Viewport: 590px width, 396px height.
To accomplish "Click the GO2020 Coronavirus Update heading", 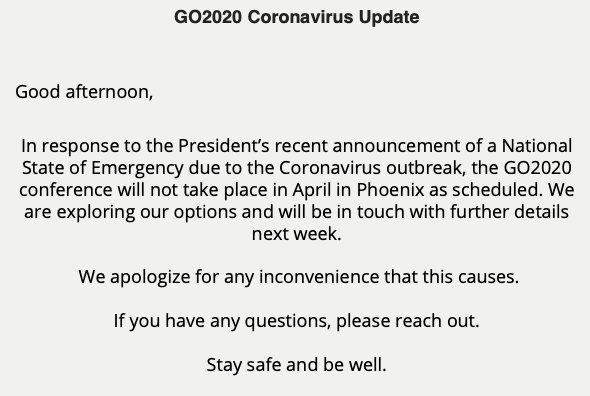I will [297, 17].
